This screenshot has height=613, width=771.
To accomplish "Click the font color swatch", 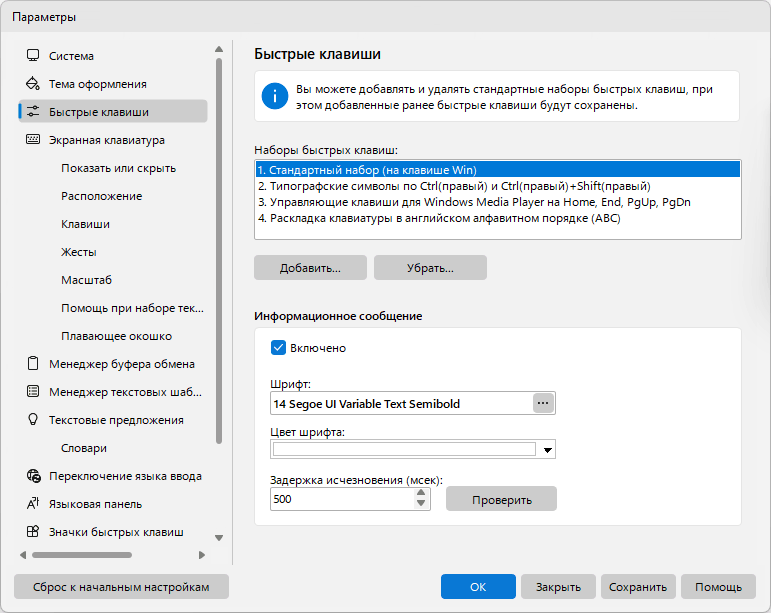I will (404, 449).
